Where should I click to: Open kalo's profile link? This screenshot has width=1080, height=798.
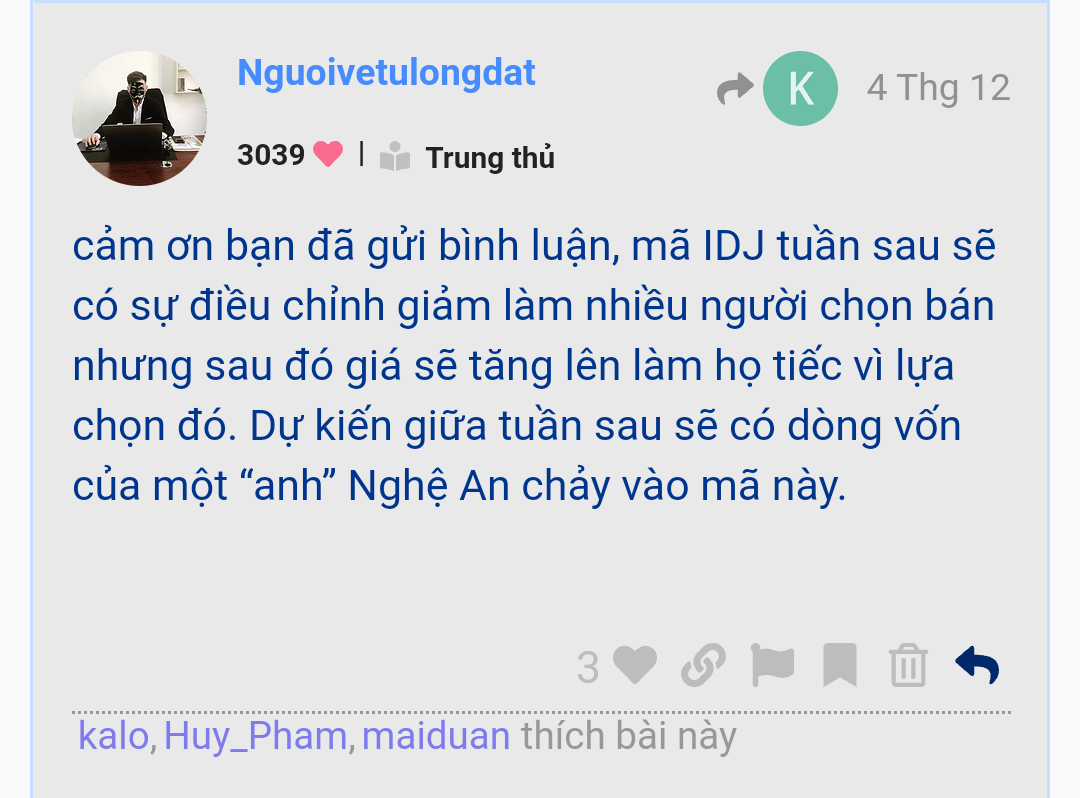[114, 736]
